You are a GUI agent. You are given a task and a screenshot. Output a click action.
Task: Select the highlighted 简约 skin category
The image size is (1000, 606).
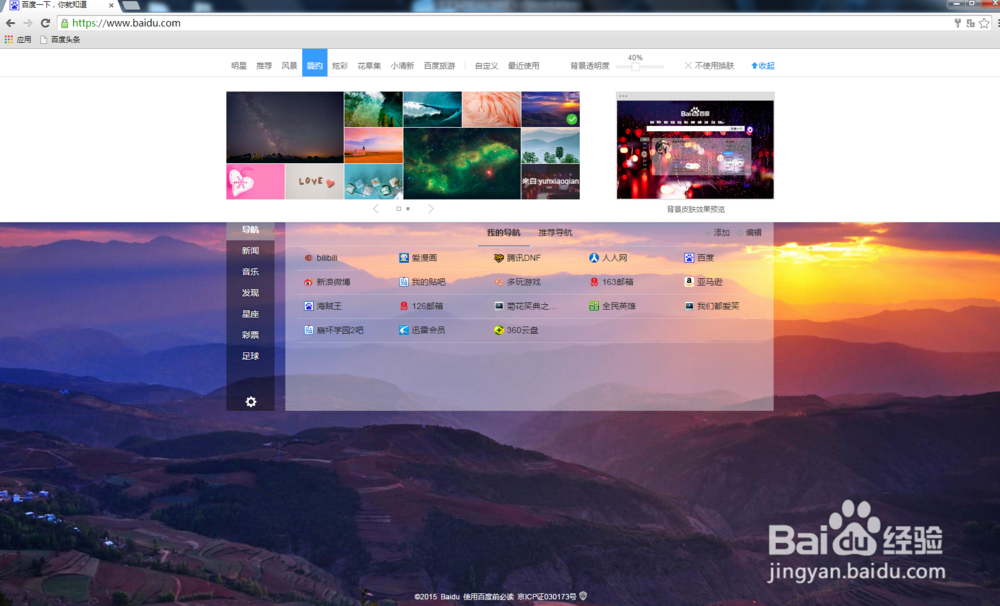tap(315, 63)
